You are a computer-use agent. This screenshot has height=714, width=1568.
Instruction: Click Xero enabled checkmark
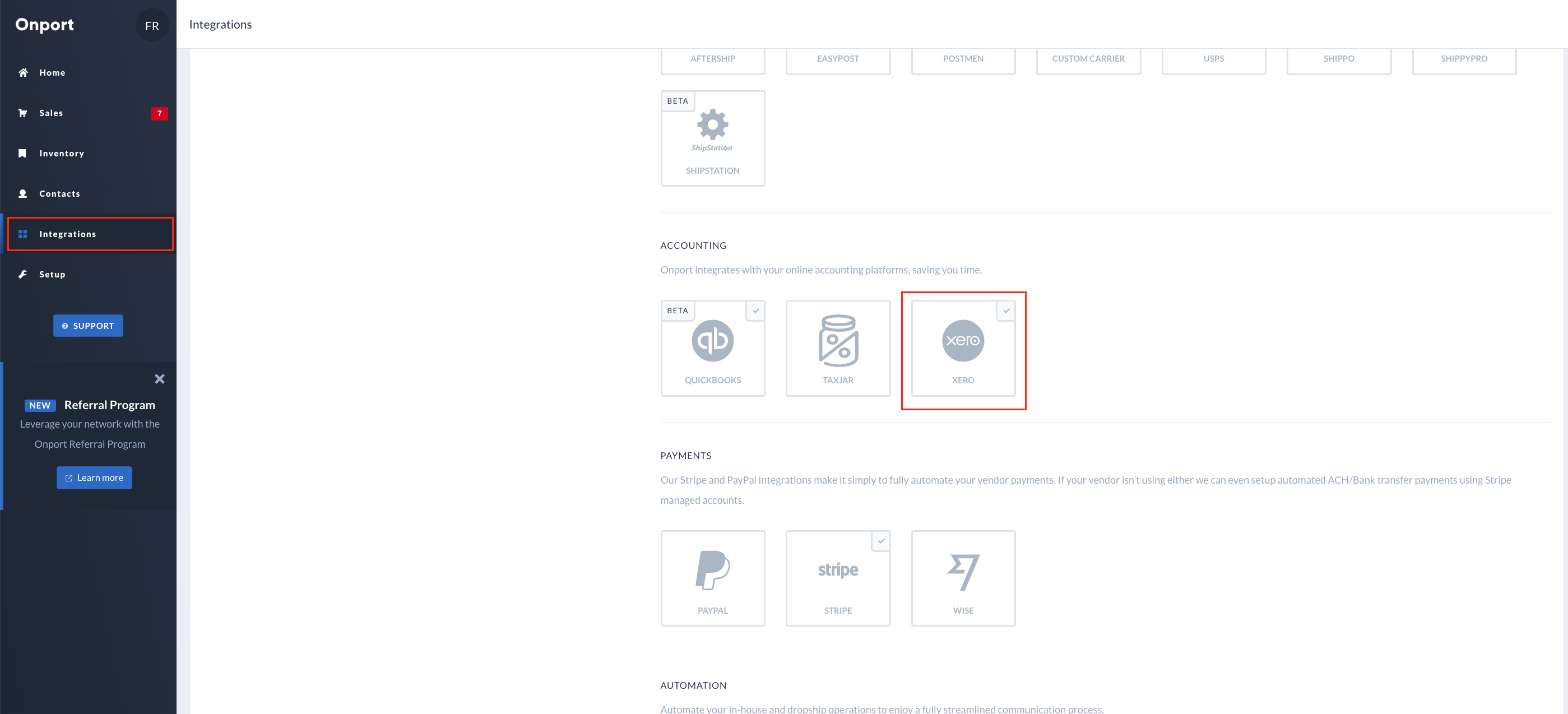click(1006, 310)
